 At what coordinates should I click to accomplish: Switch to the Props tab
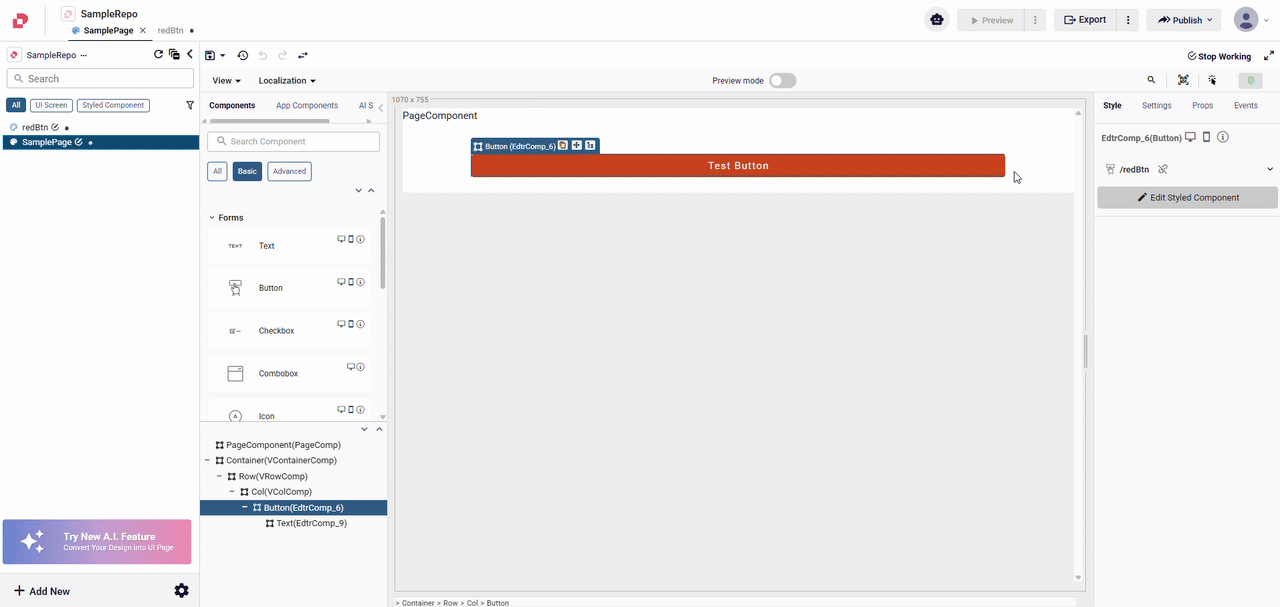point(1202,105)
